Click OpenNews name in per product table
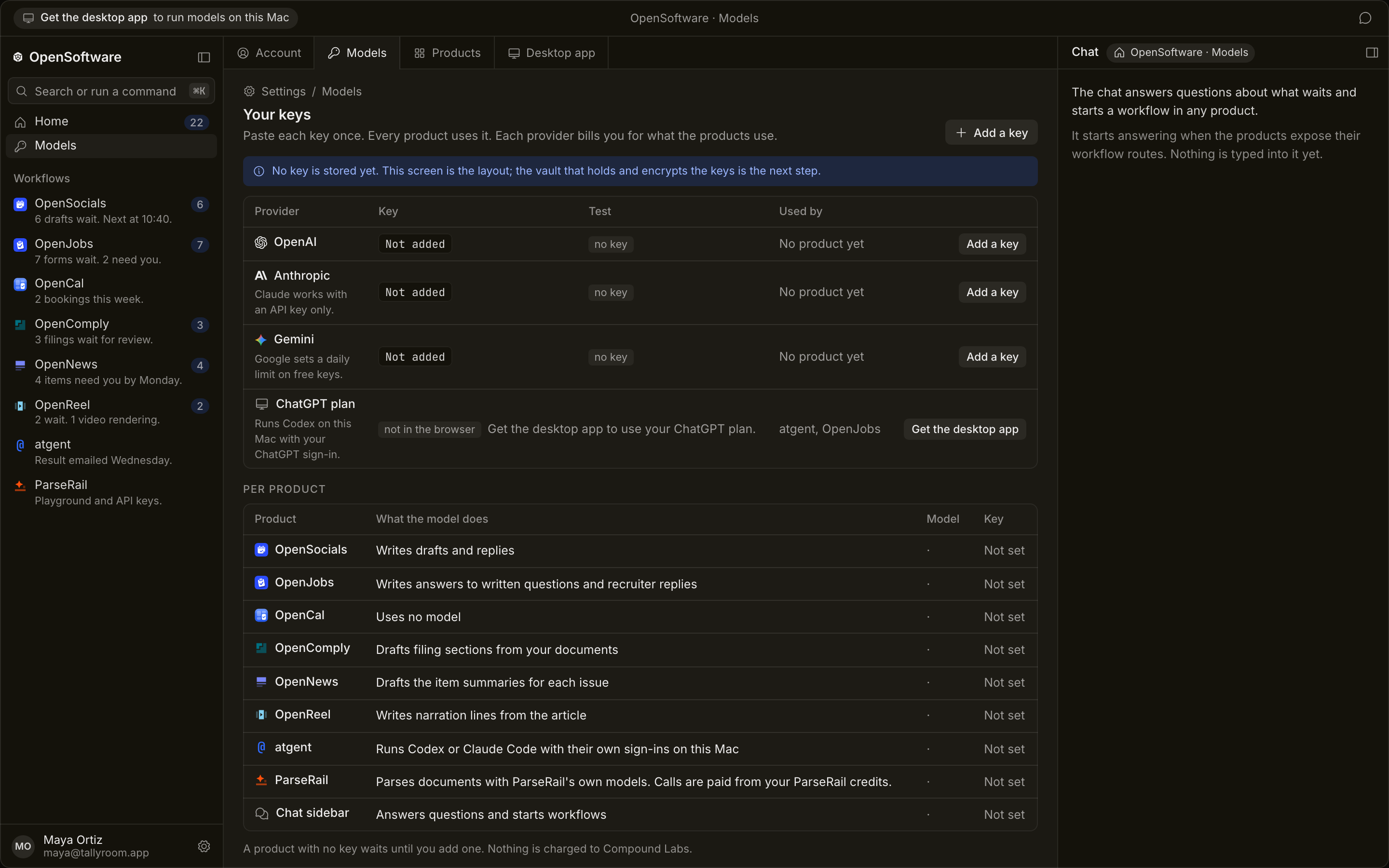Viewport: 1389px width, 868px height. (x=307, y=682)
